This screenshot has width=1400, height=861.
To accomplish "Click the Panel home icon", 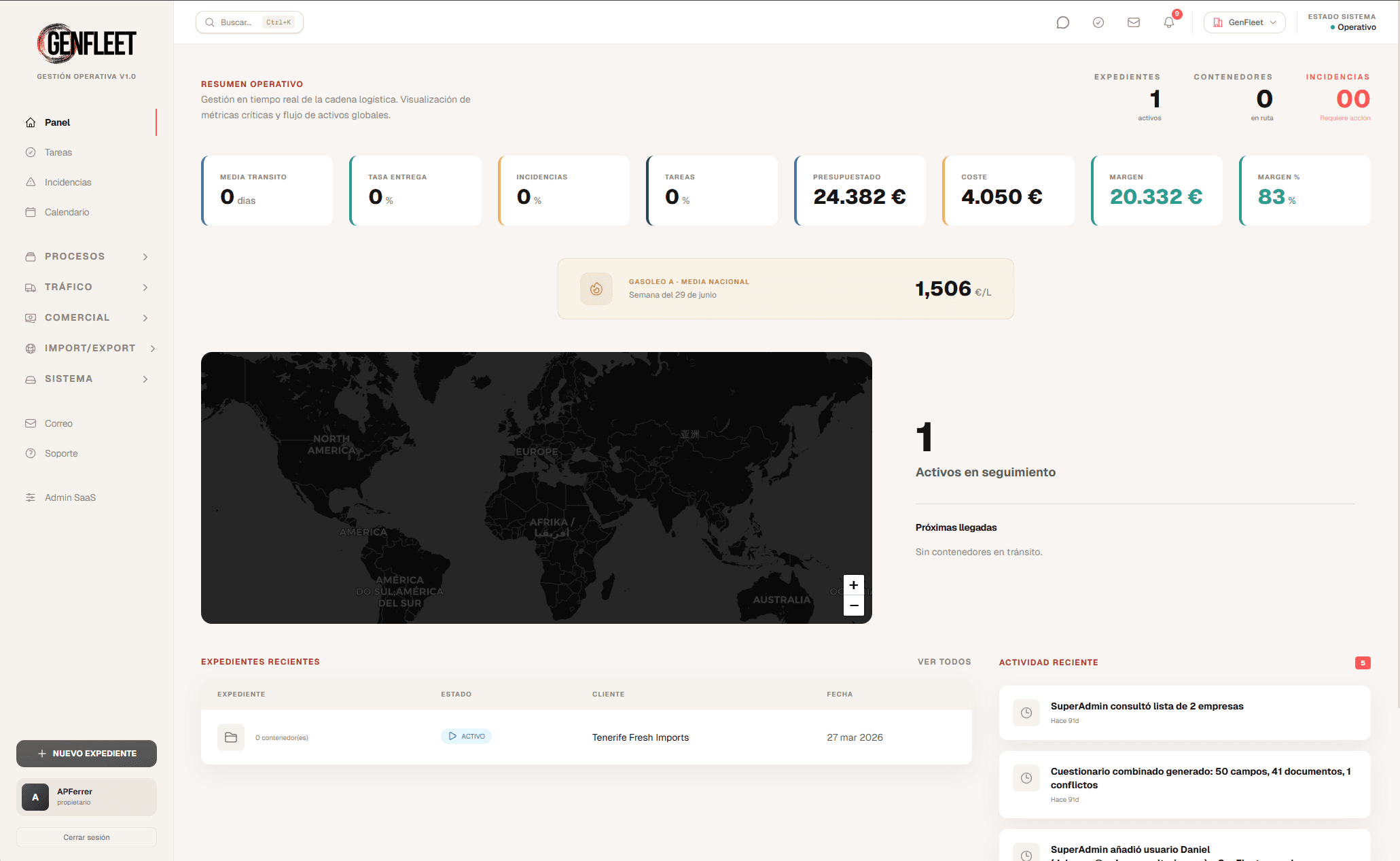I will click(x=31, y=122).
